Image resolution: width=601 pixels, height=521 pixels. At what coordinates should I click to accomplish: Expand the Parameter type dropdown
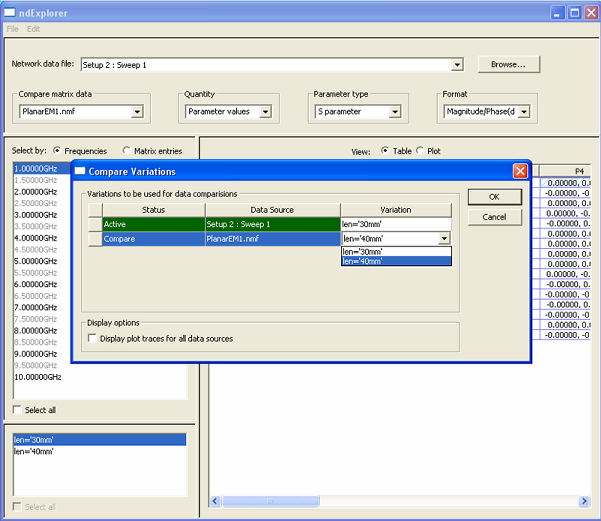(395, 112)
